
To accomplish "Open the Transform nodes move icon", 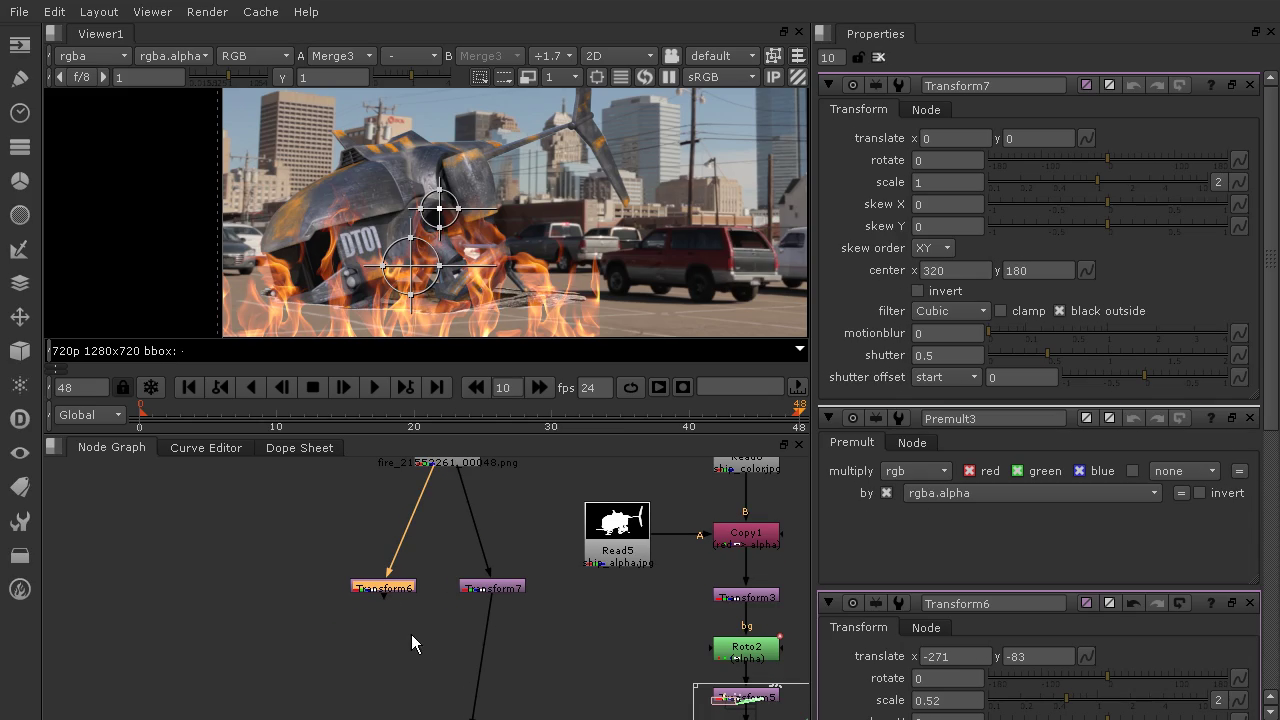I will 19,317.
